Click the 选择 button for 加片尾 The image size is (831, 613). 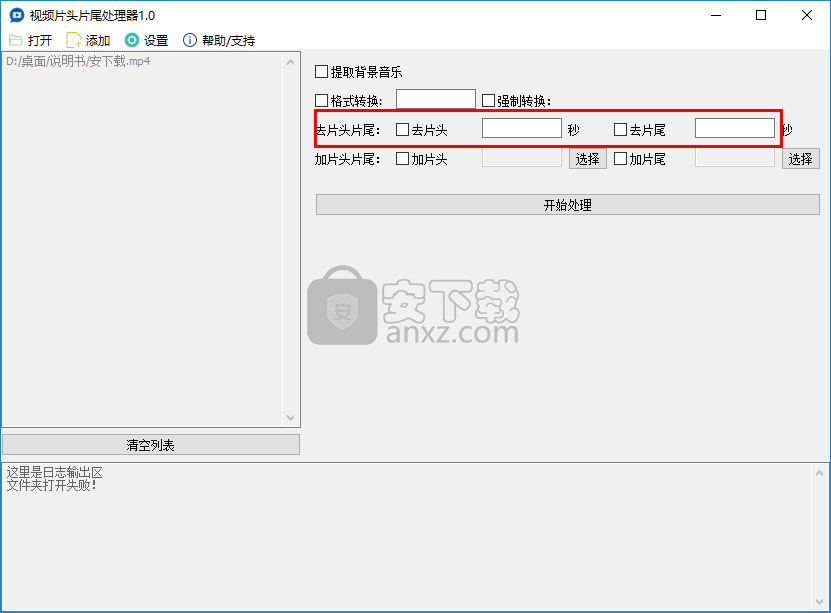pos(800,159)
